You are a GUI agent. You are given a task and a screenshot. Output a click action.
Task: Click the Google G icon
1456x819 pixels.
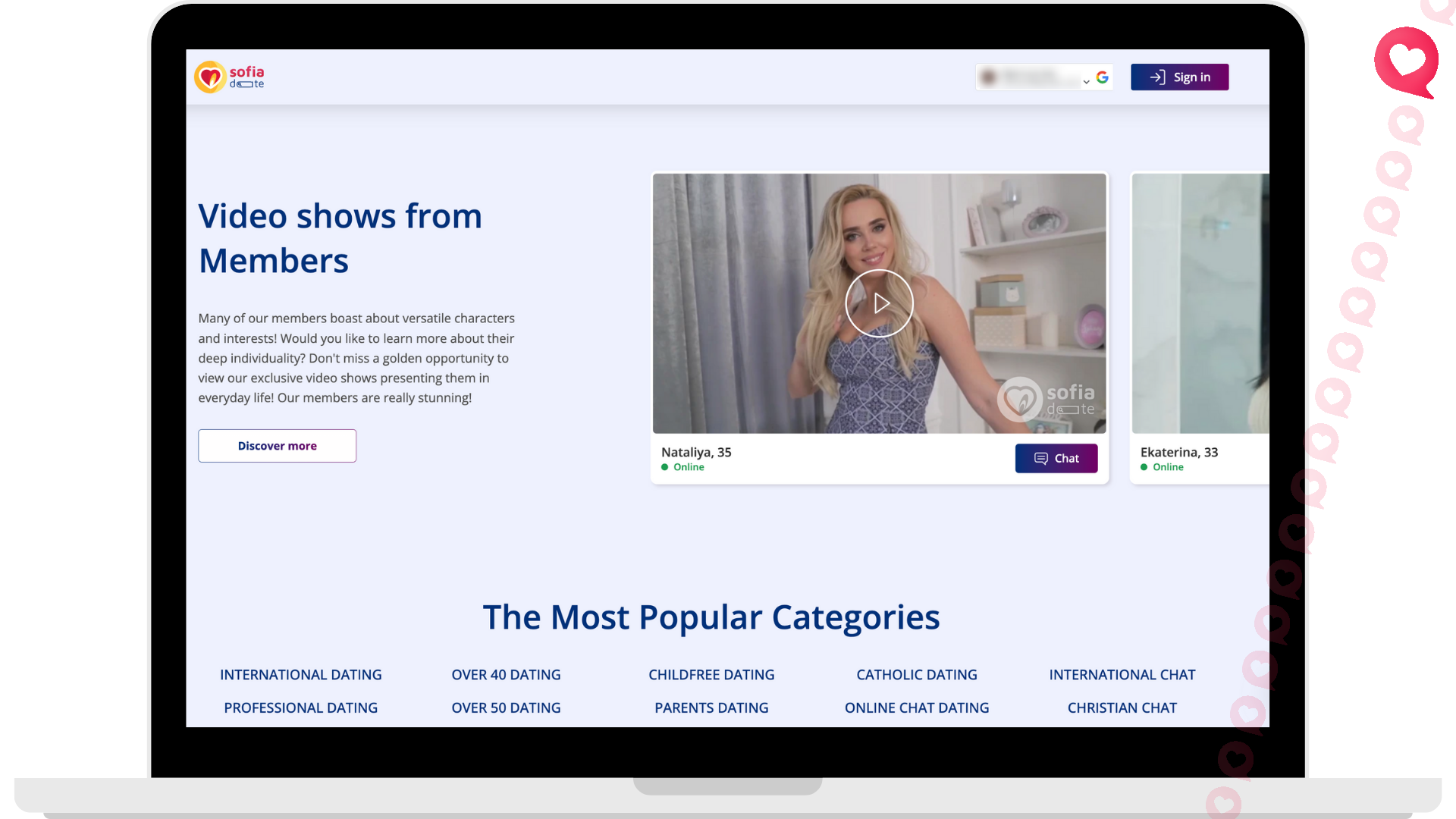point(1102,77)
